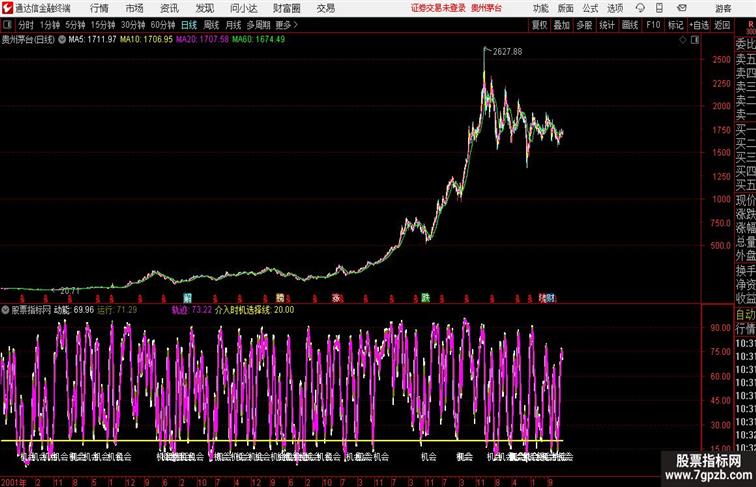This screenshot has height=487, width=756.
Task: Toggle the side panel icon next to diamond
Action: coord(695,40)
